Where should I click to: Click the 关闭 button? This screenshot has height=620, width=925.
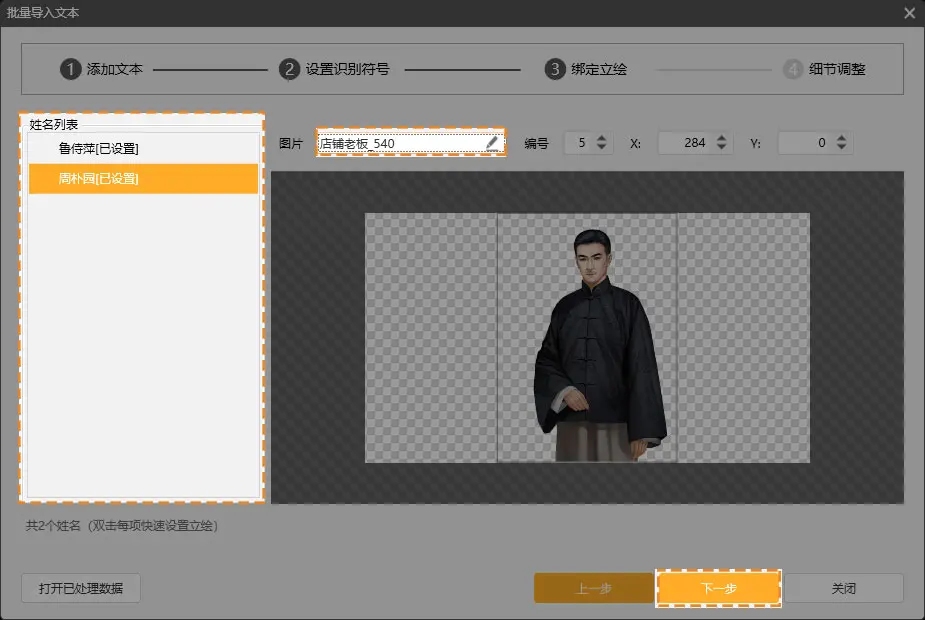click(x=843, y=588)
